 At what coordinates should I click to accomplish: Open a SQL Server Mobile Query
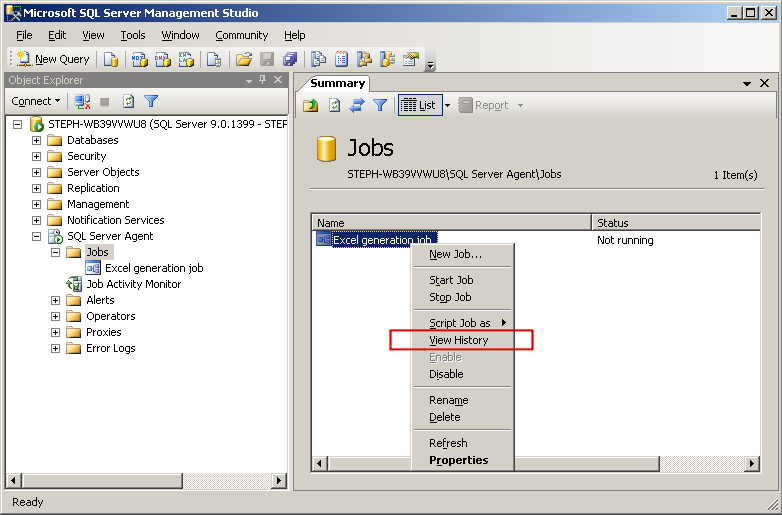point(213,59)
